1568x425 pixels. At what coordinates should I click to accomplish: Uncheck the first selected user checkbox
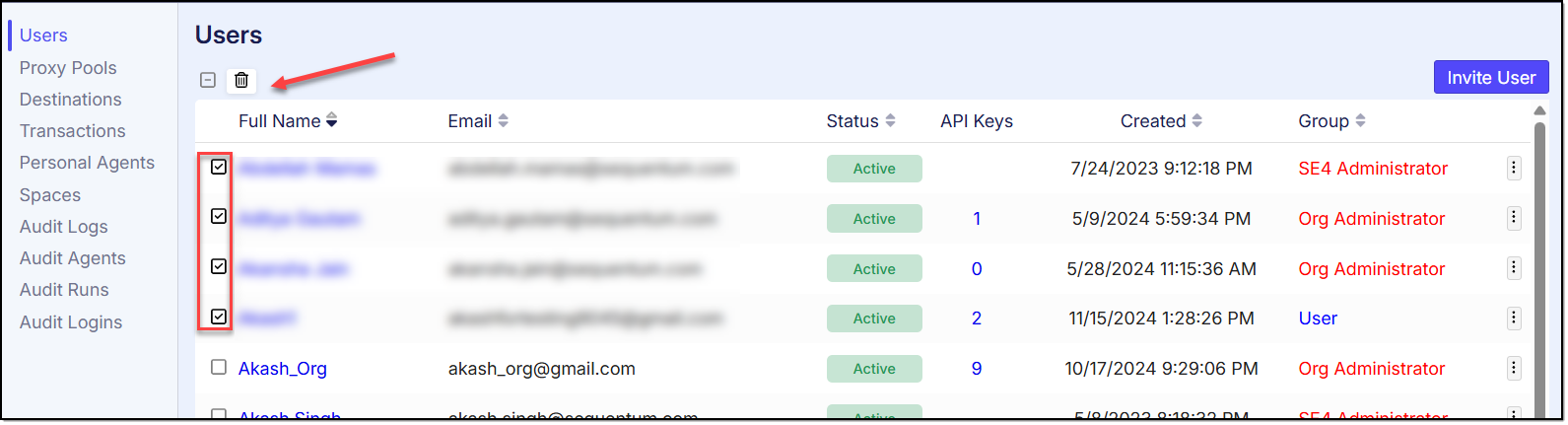[219, 168]
